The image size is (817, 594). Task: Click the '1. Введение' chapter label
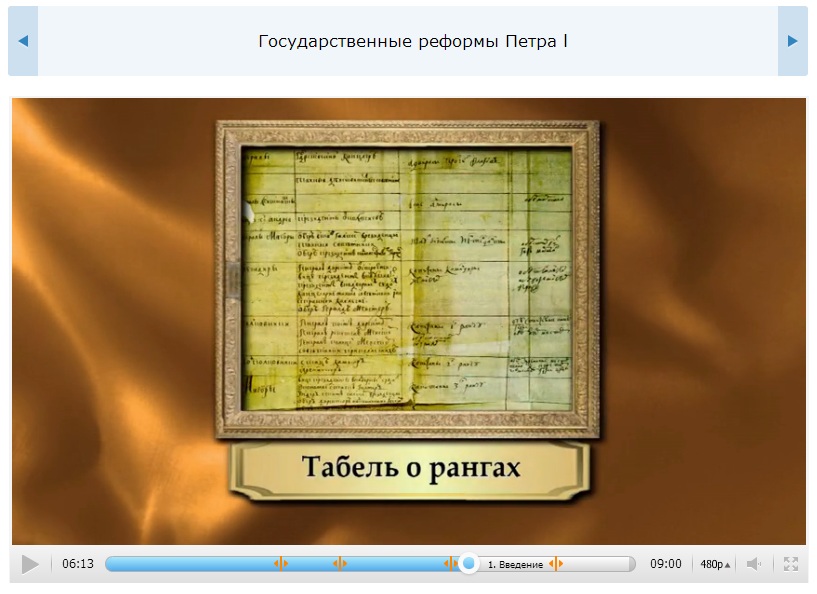(515, 564)
